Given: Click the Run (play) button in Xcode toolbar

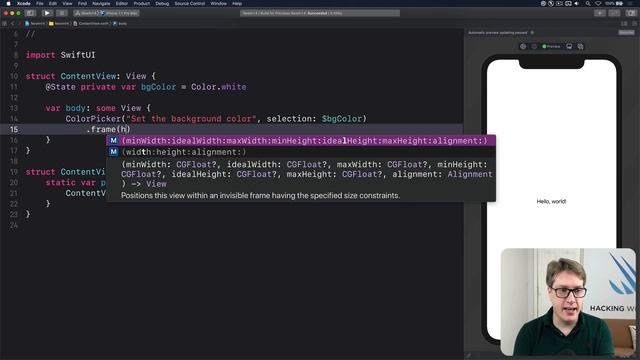Looking at the screenshot, I should point(47,13).
